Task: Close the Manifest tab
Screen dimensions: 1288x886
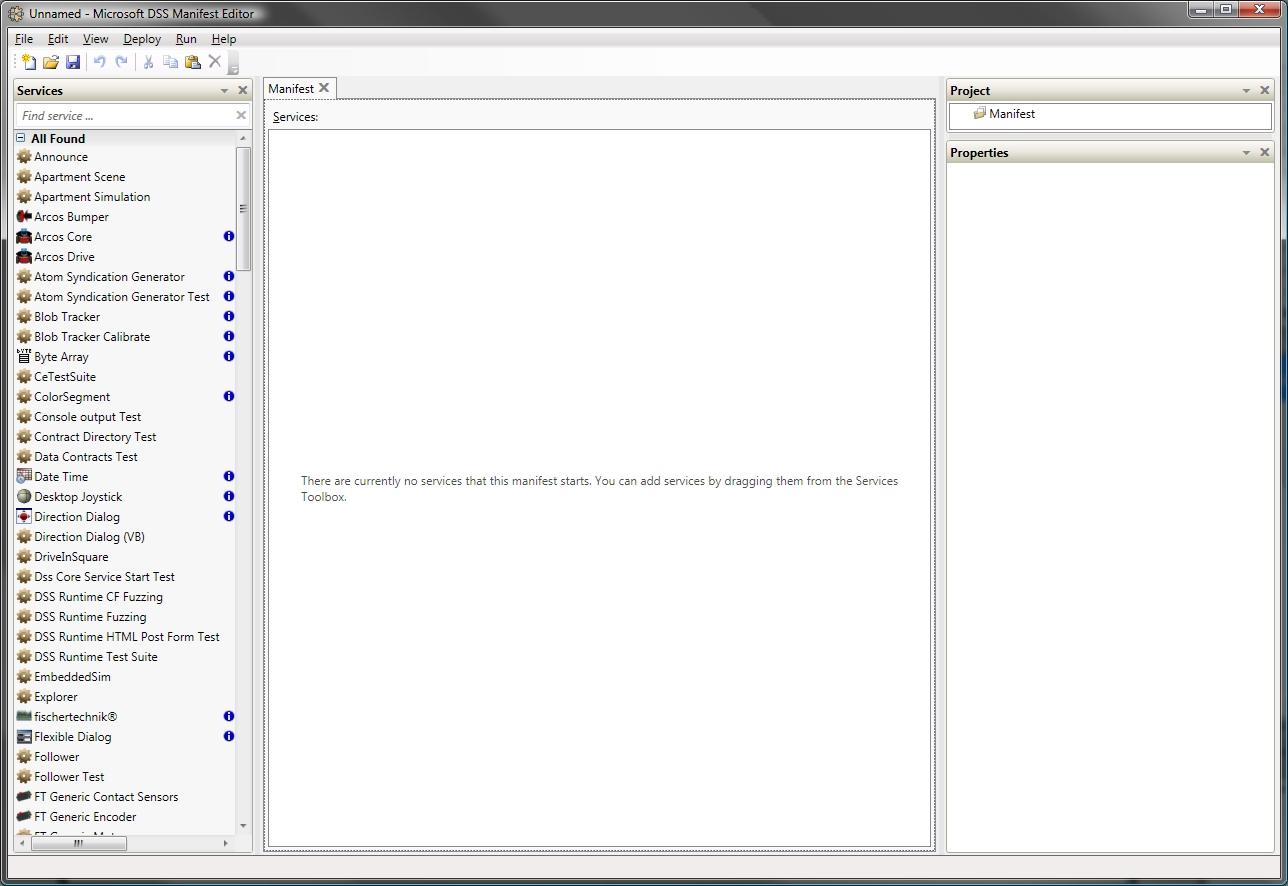Action: pyautogui.click(x=324, y=88)
